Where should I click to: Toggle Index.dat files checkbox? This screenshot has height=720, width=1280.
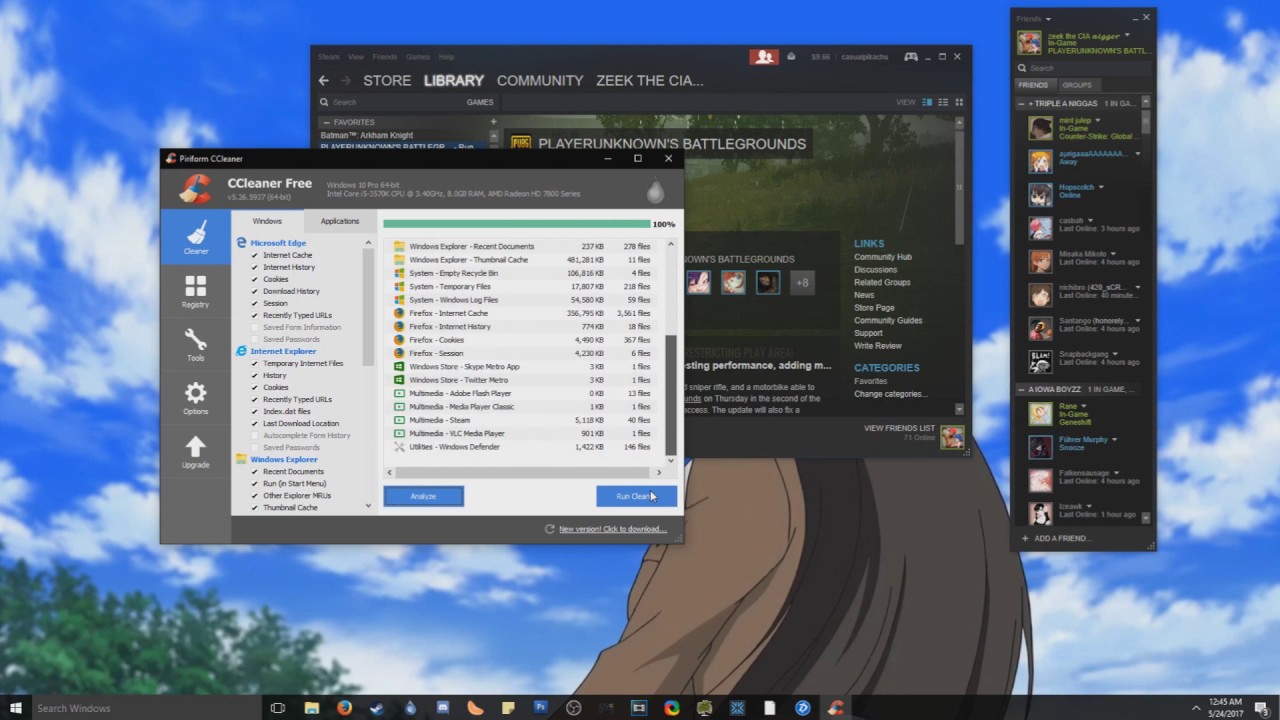(255, 411)
